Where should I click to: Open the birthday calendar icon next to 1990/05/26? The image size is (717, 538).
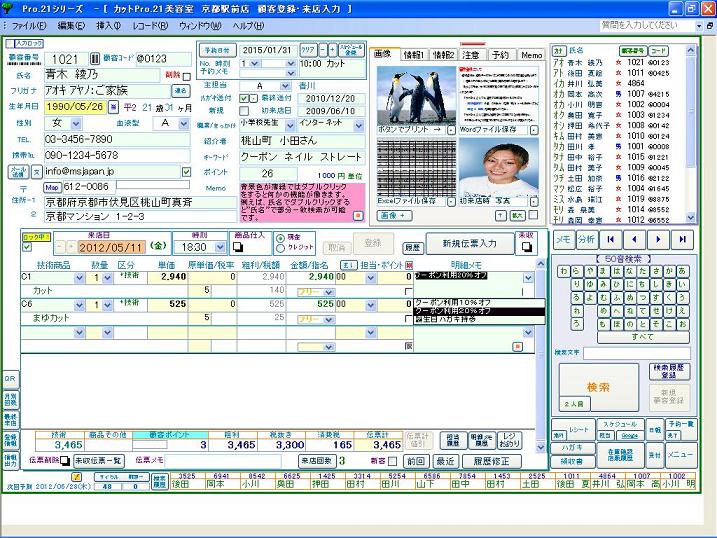click(113, 107)
